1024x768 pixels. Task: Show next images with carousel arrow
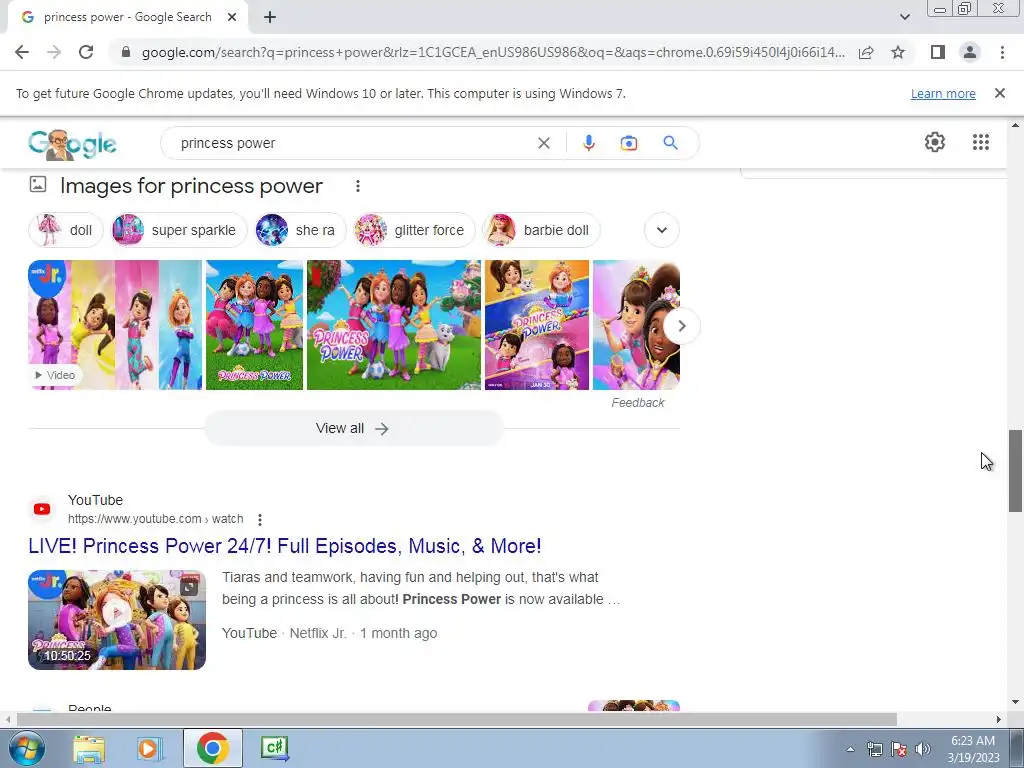681,325
